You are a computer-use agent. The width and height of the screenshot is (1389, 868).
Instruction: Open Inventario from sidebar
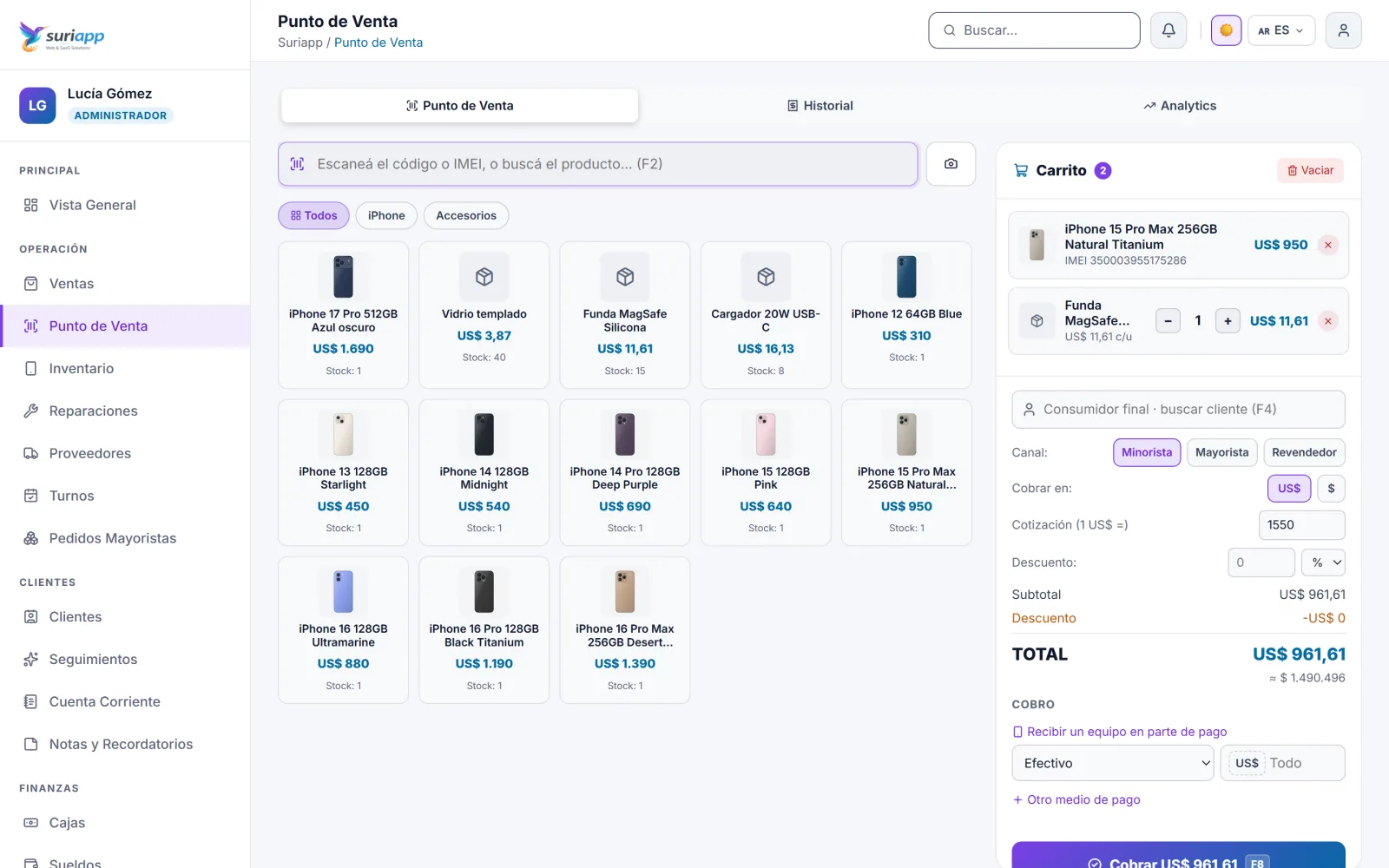(125, 369)
